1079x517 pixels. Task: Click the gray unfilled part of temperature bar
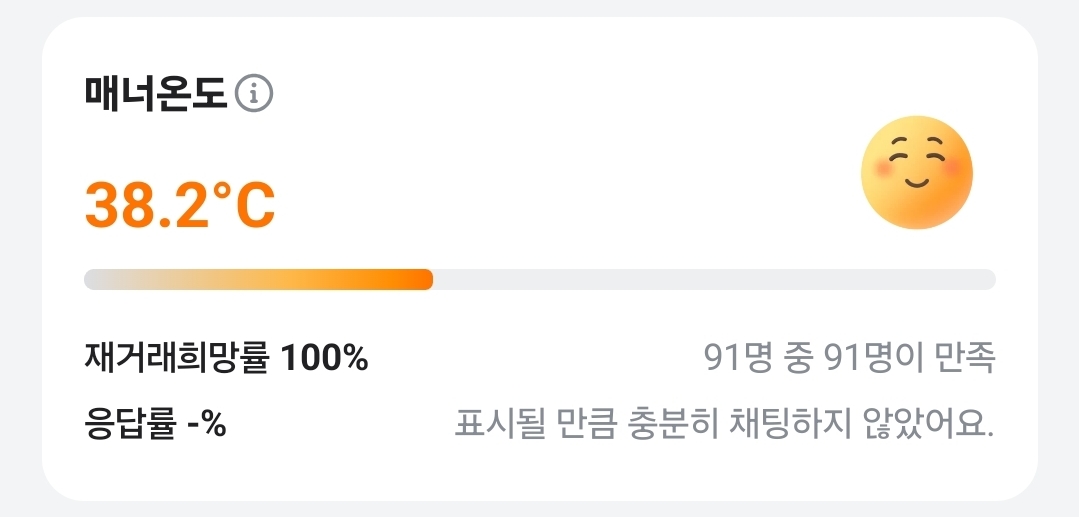coord(712,279)
